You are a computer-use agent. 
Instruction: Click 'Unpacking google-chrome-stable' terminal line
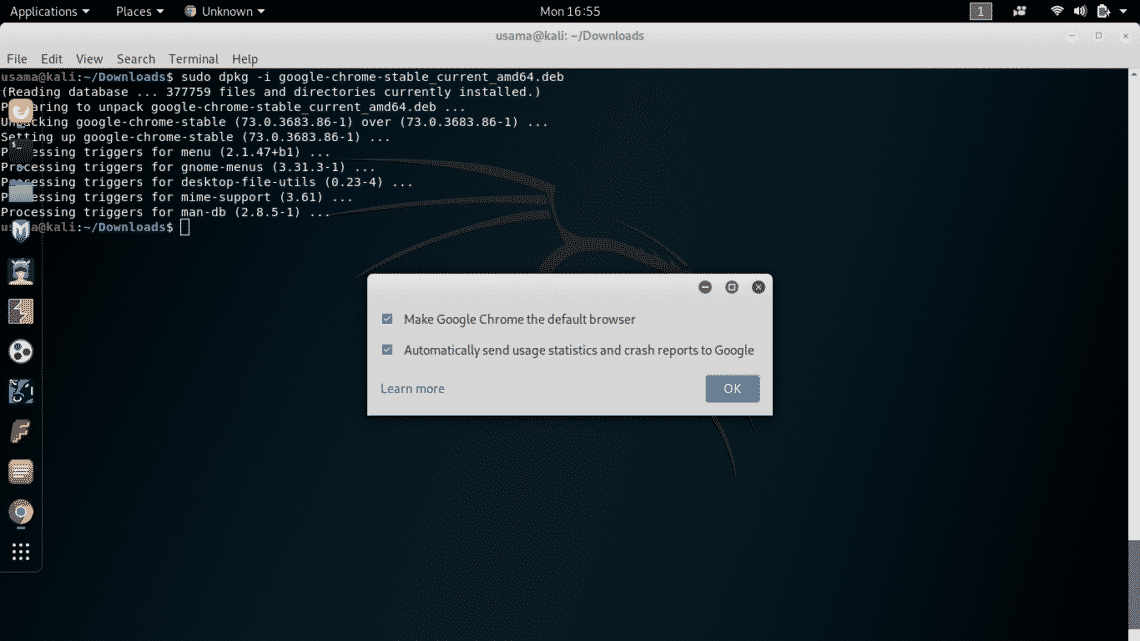(274, 122)
